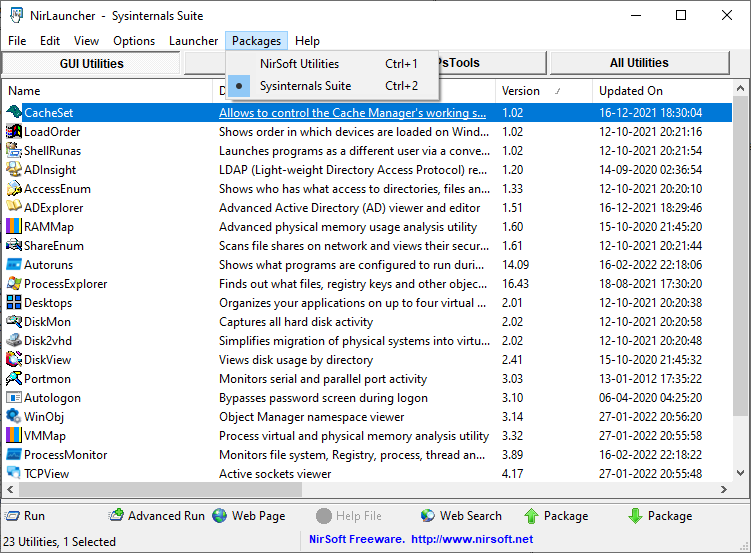The width and height of the screenshot is (751, 553).
Task: Click the ADInsight utility icon
Action: (14, 169)
